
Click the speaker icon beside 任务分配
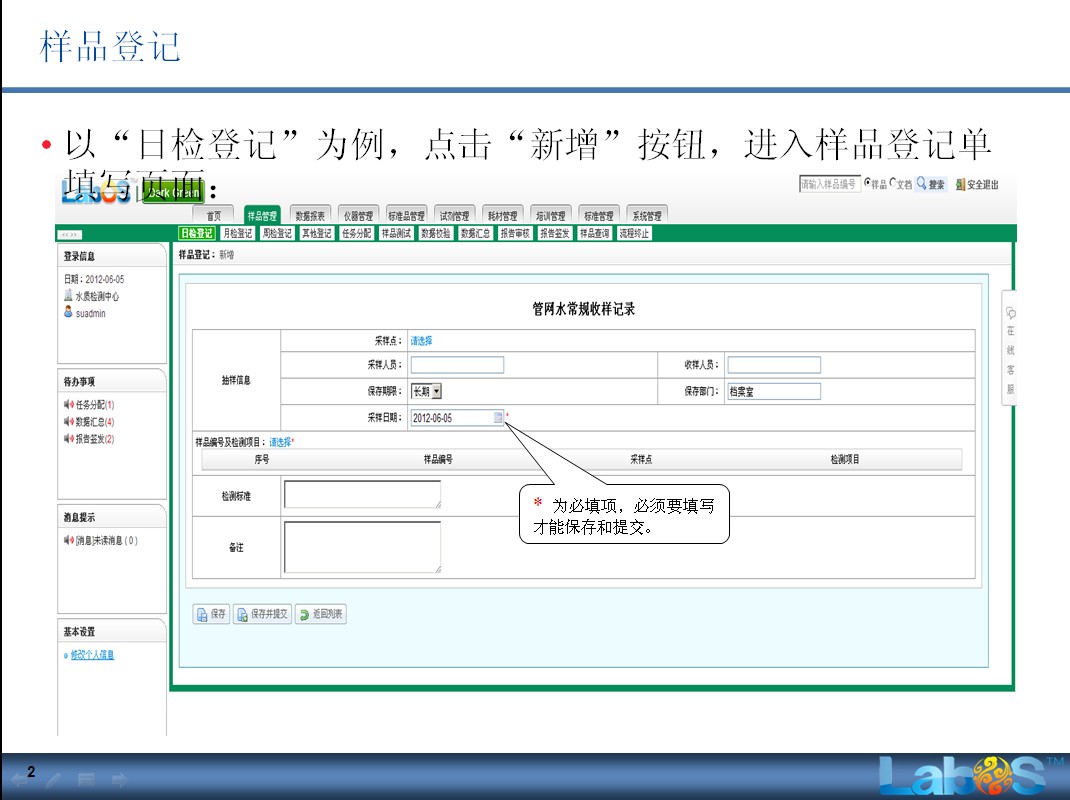coord(68,405)
